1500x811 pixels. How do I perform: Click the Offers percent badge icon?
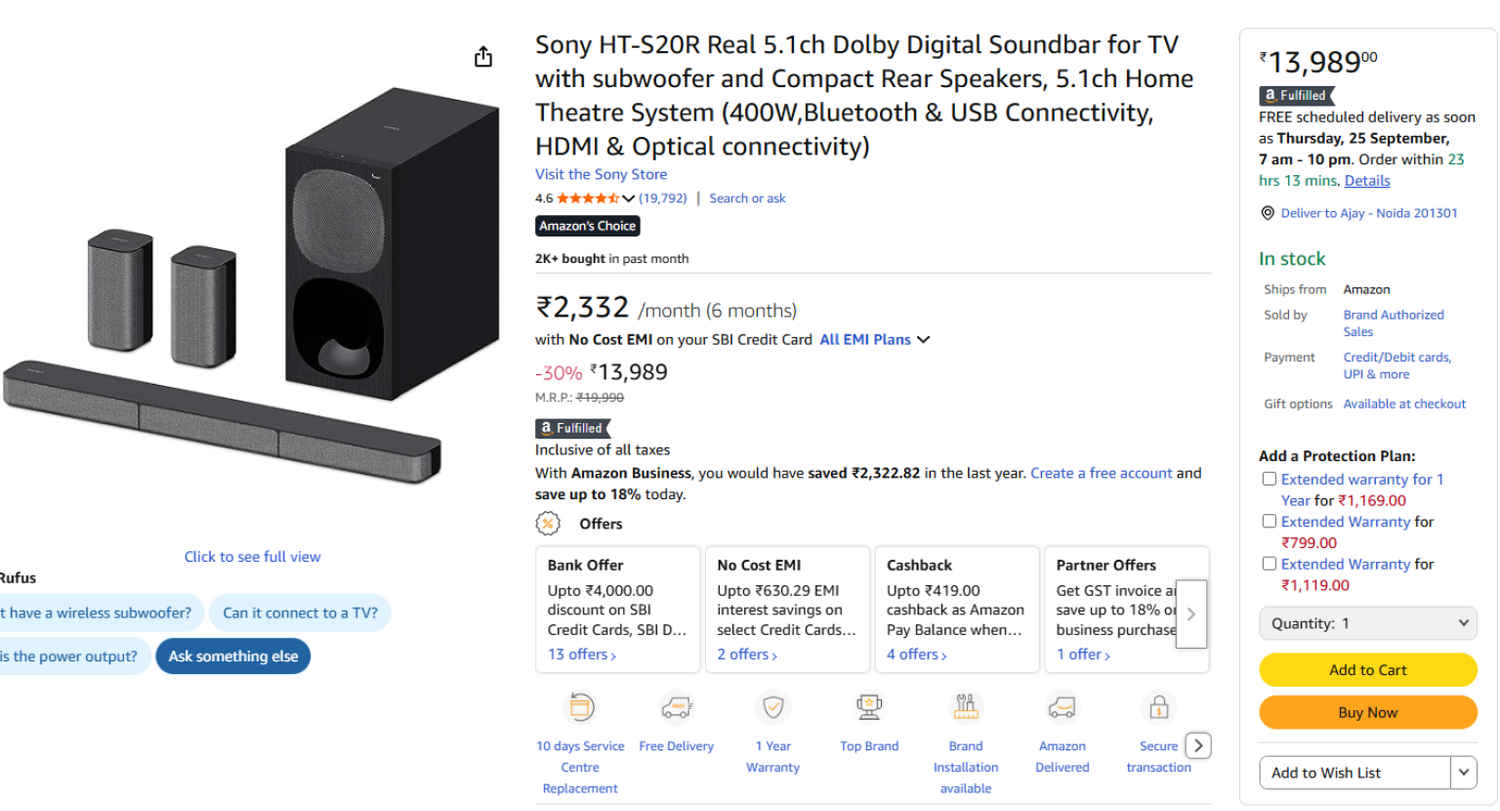pos(547,523)
